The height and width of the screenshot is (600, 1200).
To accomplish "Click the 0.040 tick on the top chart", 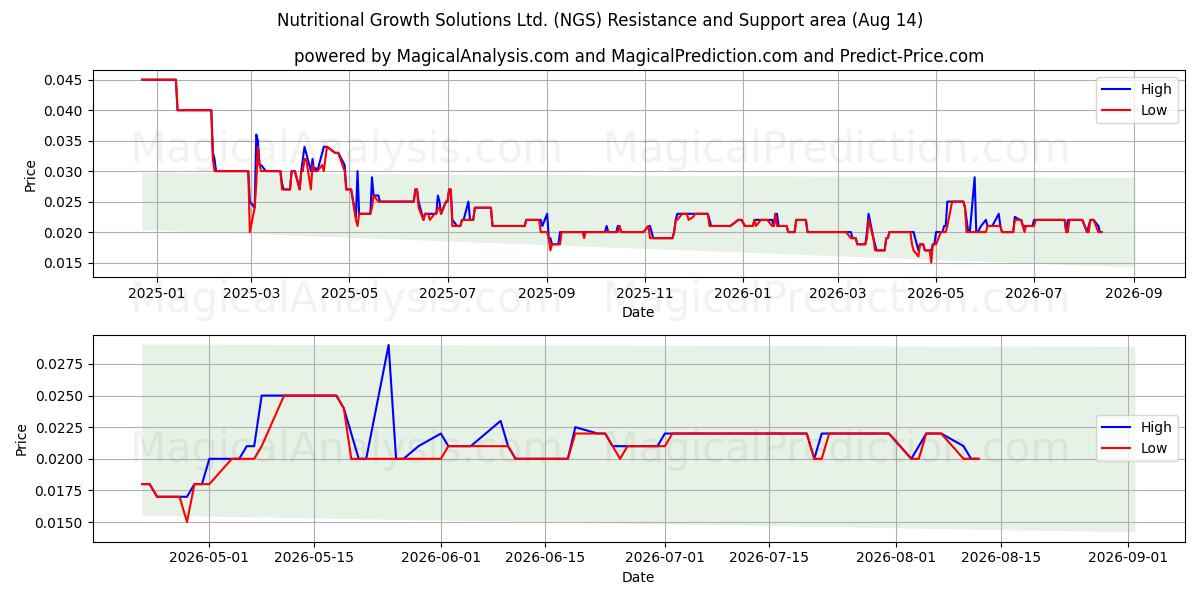I will 65,110.
